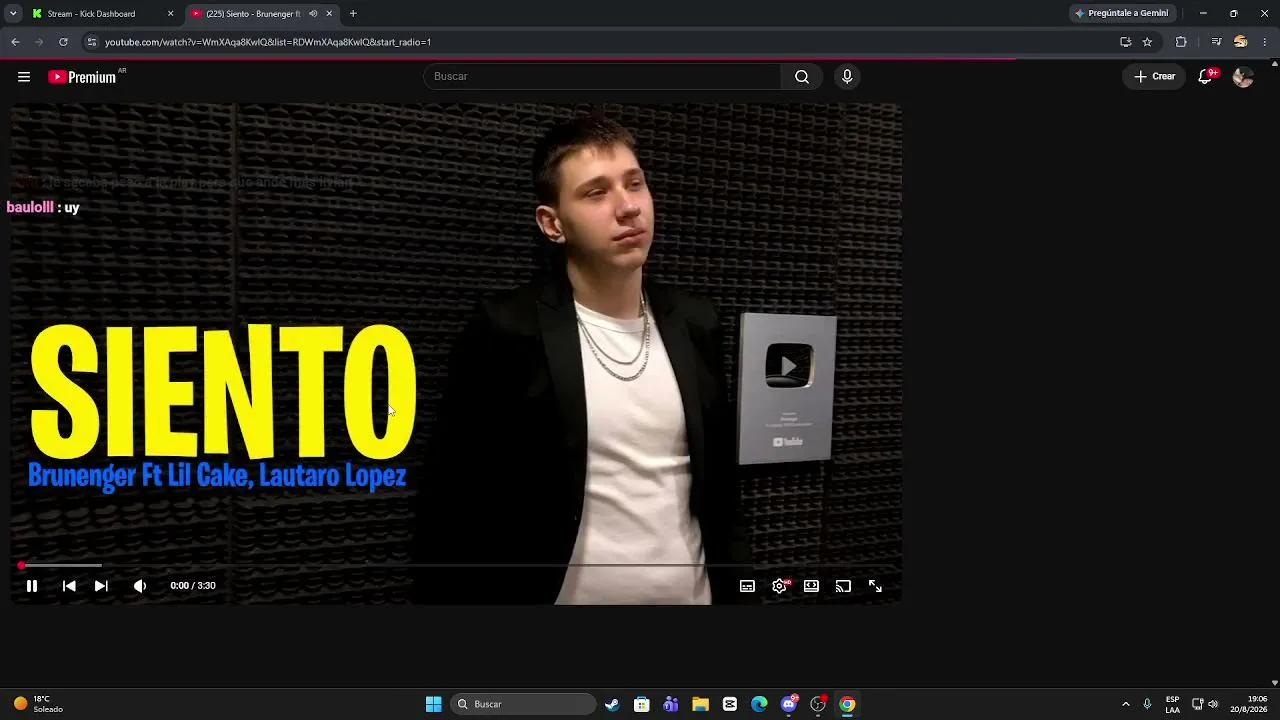Open the OBS Studio taskbar icon
Viewport: 1280px width, 720px height.
[x=818, y=704]
